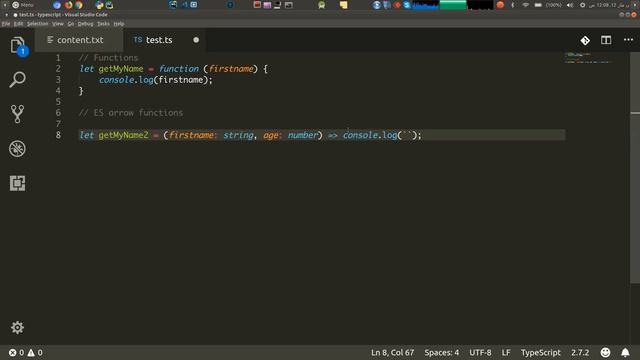Screen dimensions: 640x360
Task: Click the errors count icon in the status bar
Action: (x=13, y=352)
